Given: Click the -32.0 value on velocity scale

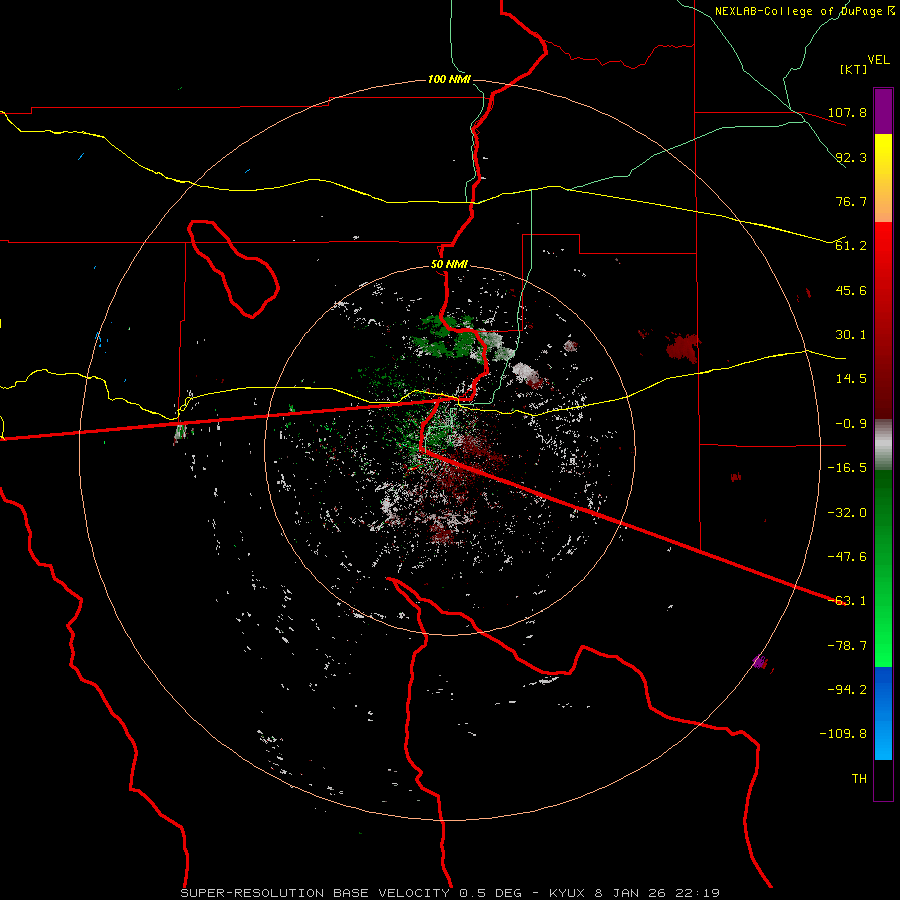Looking at the screenshot, I should 847,513.
